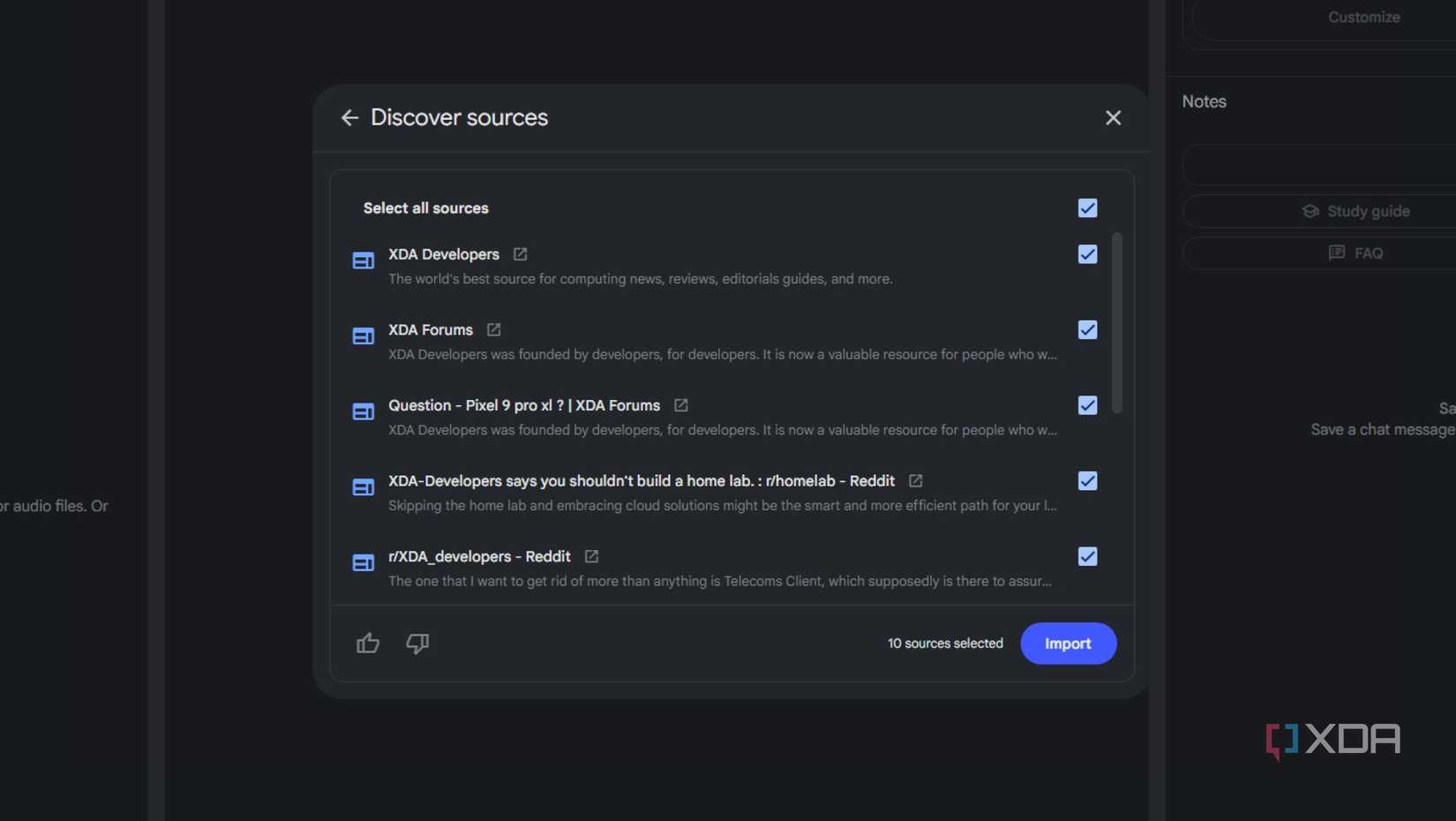This screenshot has width=1456, height=821.
Task: Open the Pixel 9 pro xl question link
Action: (x=680, y=405)
